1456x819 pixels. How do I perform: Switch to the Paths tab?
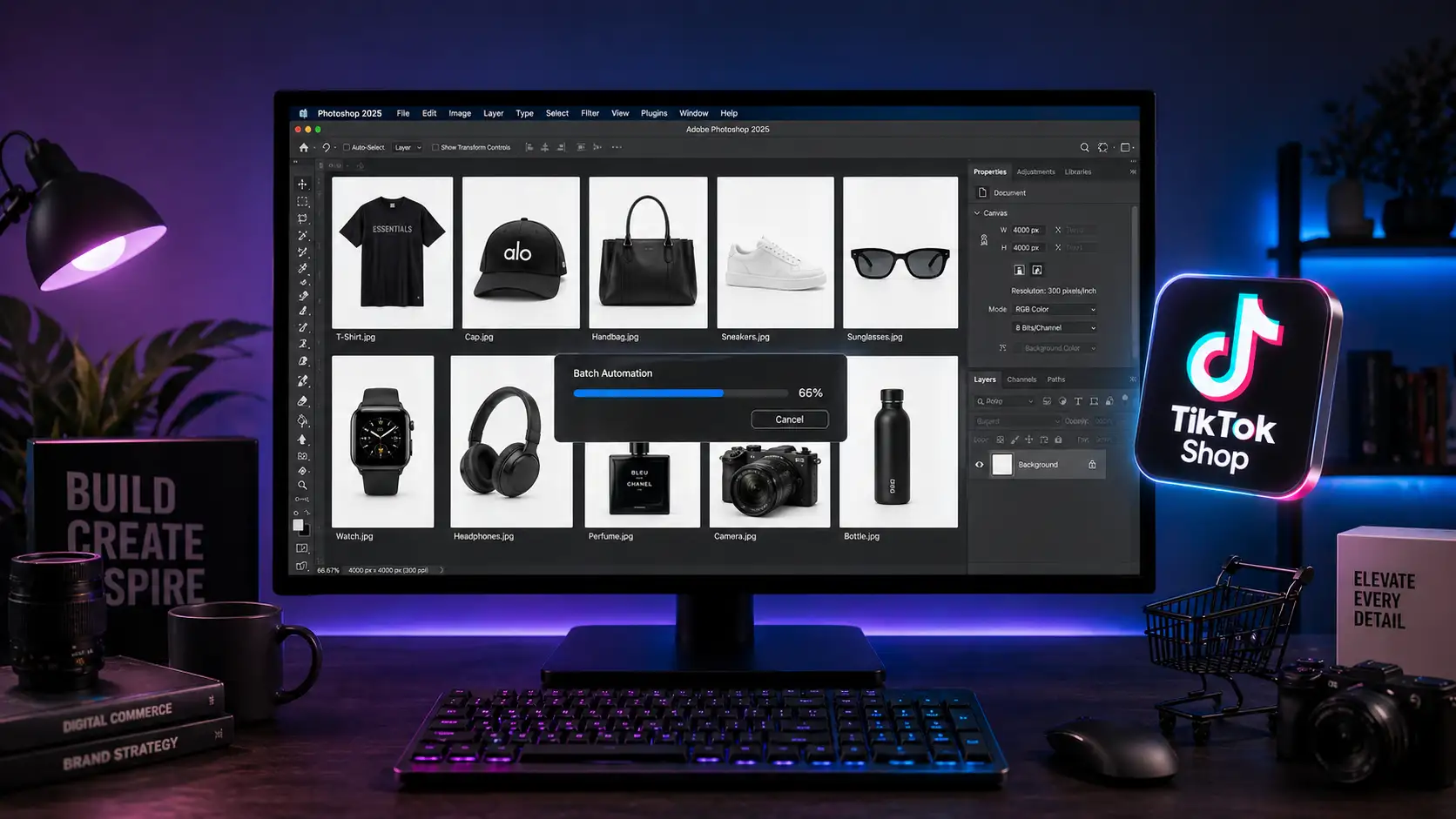1056,379
